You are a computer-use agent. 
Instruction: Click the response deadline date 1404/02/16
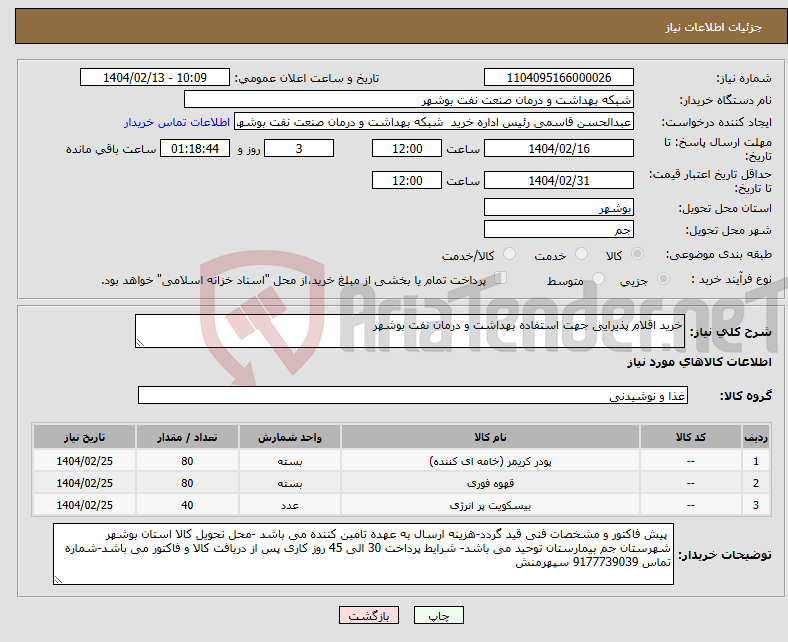click(x=558, y=148)
